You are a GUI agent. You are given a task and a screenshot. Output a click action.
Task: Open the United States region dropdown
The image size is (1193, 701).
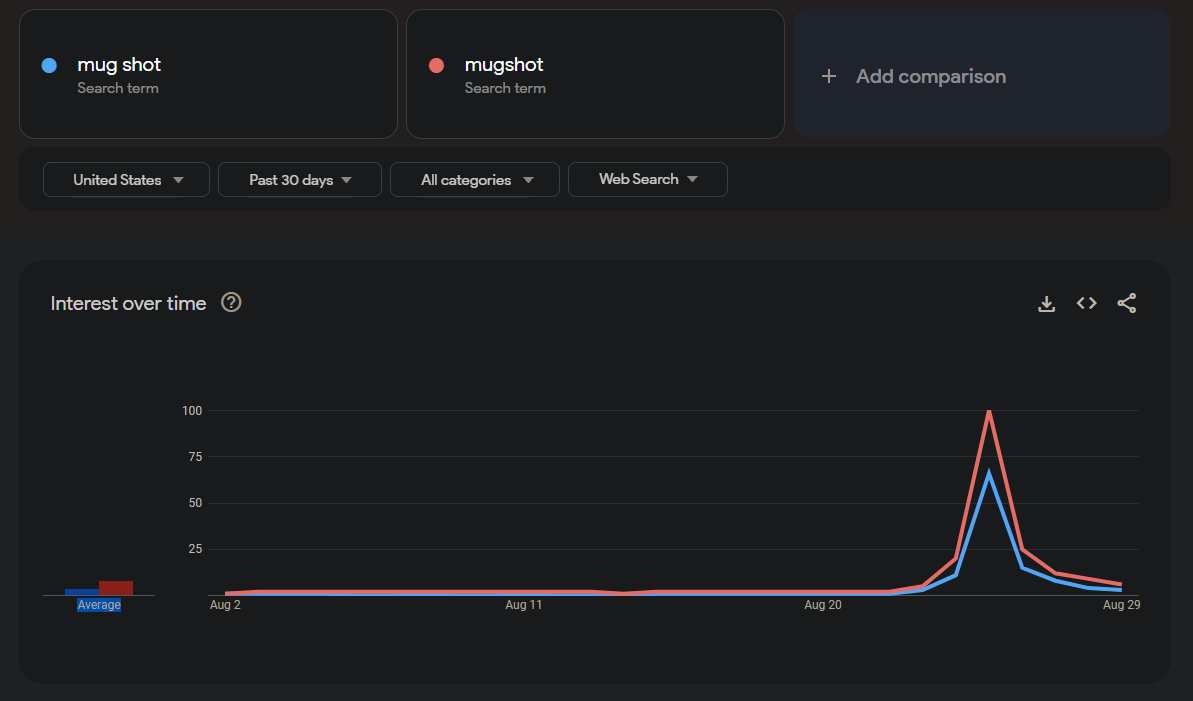(126, 180)
